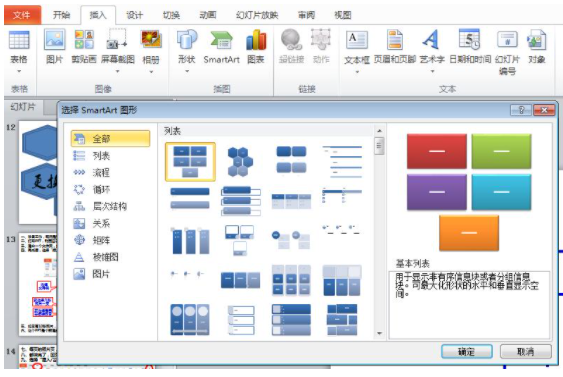The image size is (563, 377).
Task: Click the 艺术字 WordArt icon
Action: tap(432, 39)
